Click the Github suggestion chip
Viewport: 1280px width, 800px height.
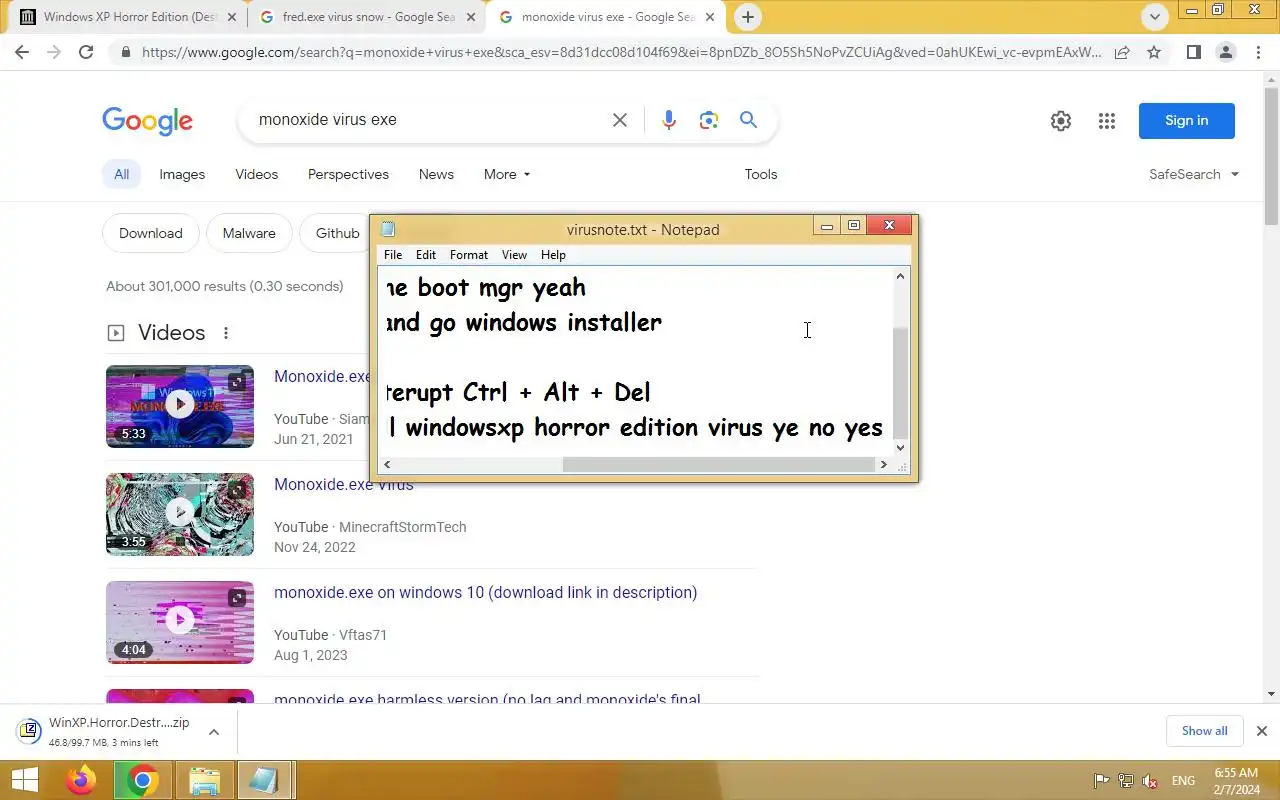point(337,233)
